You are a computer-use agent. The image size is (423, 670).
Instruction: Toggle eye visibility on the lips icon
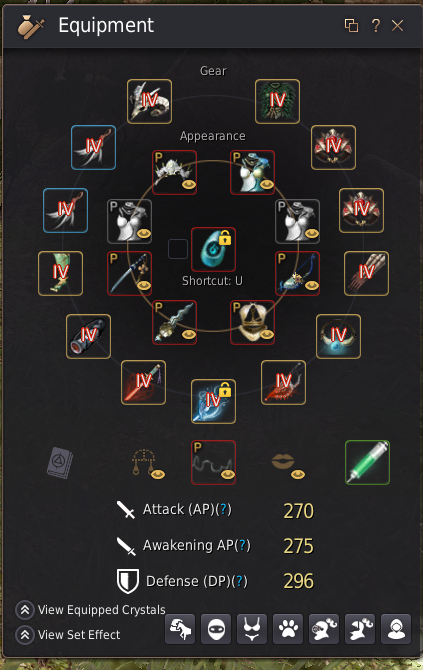pyautogui.click(x=298, y=474)
